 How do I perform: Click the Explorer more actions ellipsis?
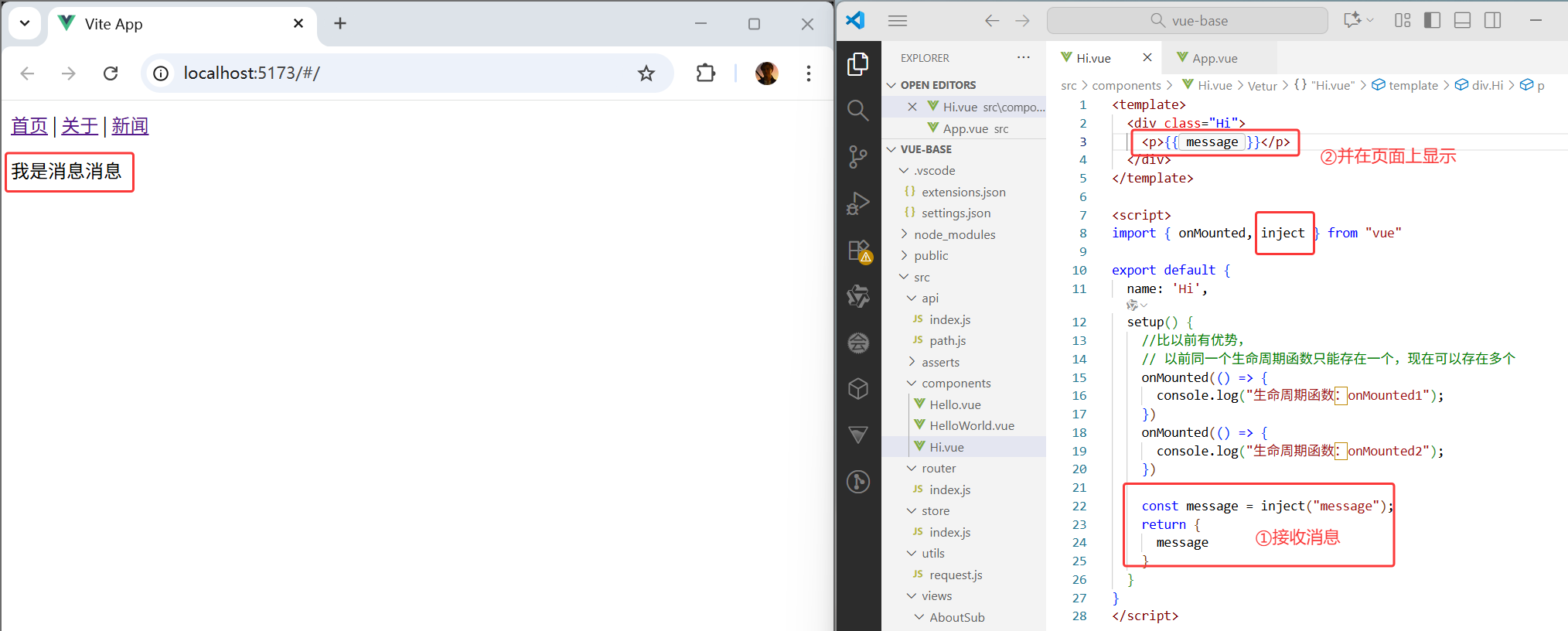(1024, 57)
